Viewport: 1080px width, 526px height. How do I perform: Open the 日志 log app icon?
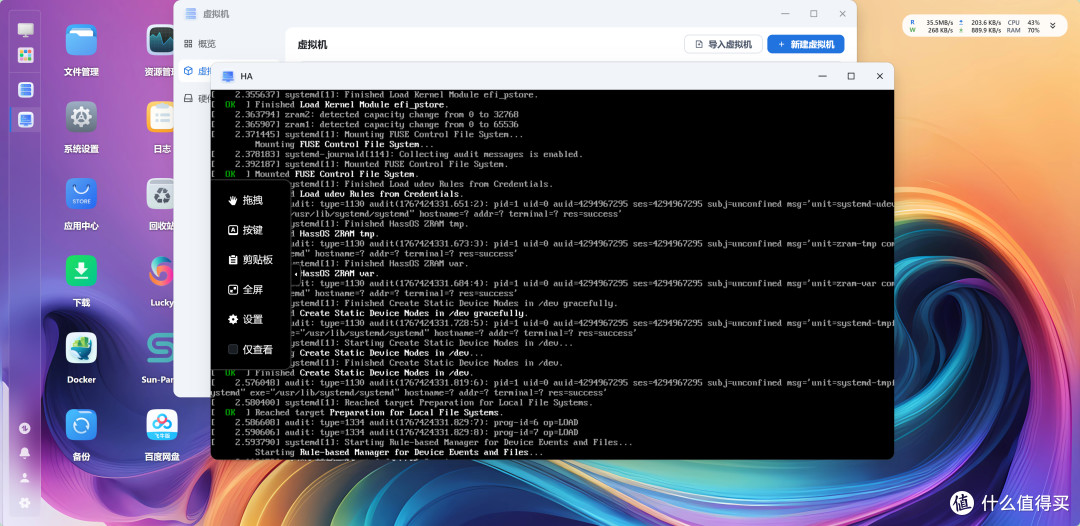click(162, 117)
